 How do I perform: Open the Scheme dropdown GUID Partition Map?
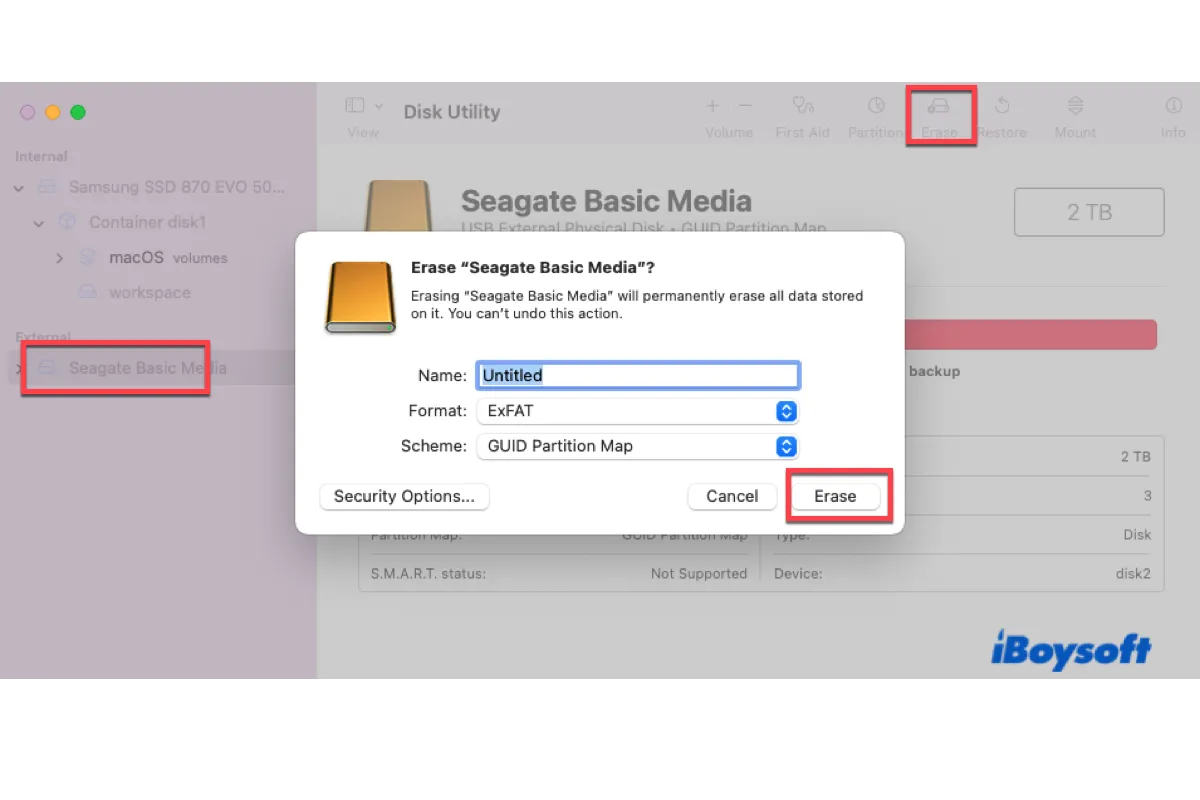pos(637,446)
